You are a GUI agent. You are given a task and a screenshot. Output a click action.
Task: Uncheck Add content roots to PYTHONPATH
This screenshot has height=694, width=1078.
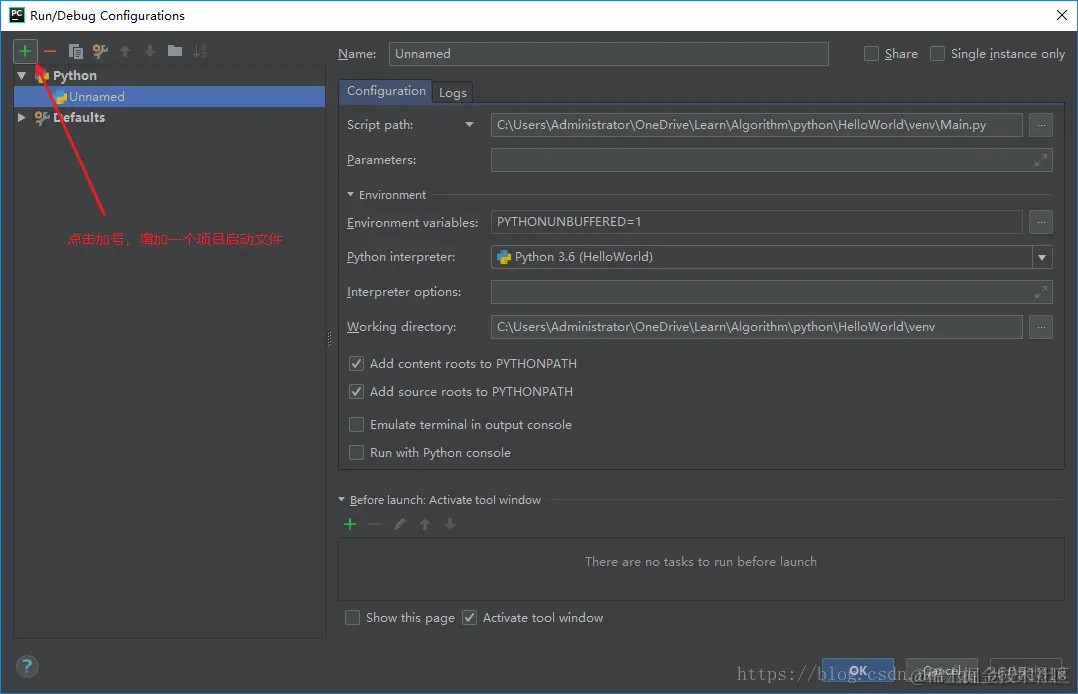pos(356,364)
